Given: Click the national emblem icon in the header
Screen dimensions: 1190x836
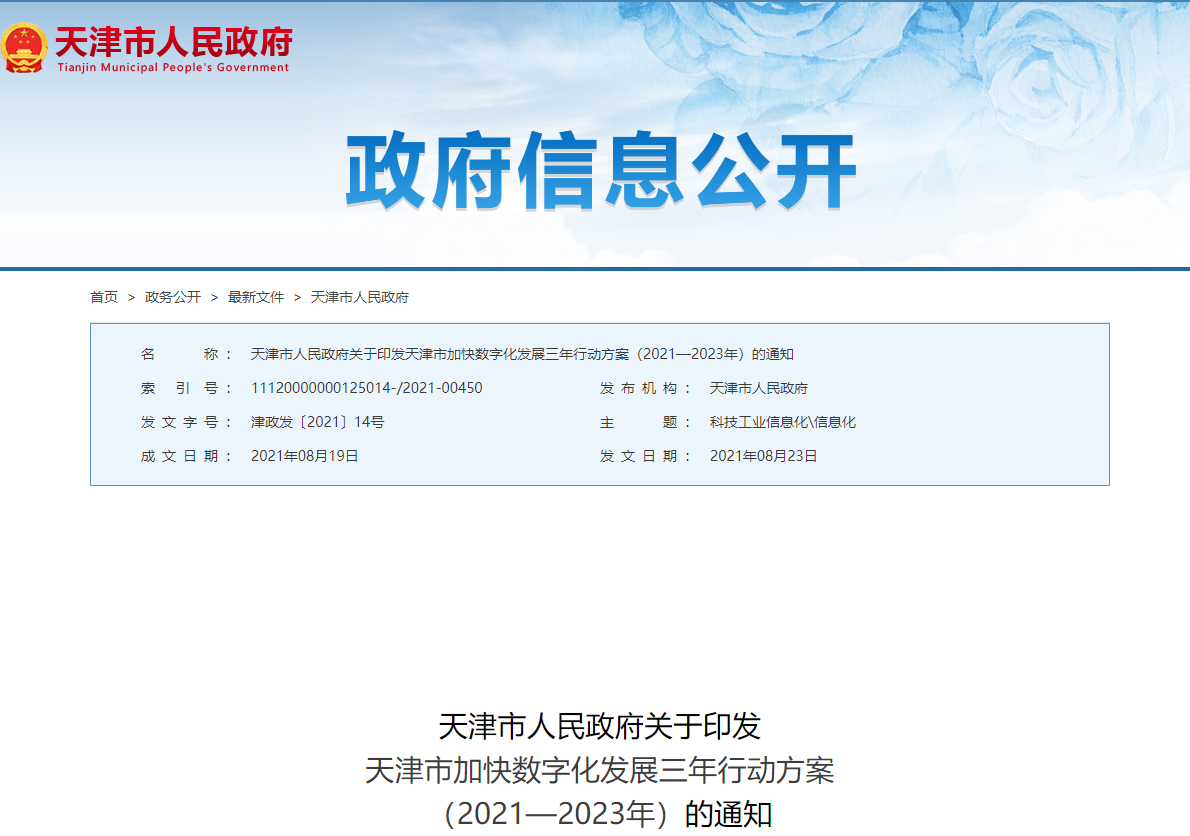Looking at the screenshot, I should click(x=24, y=47).
